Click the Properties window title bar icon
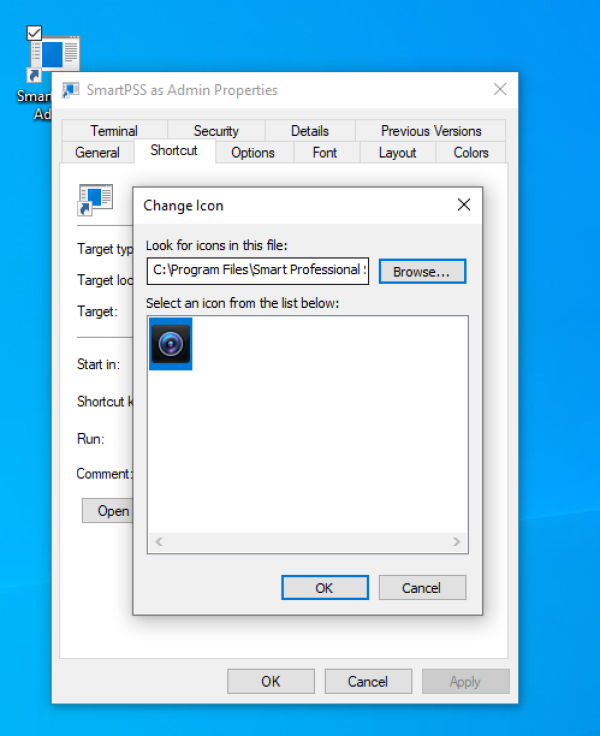This screenshot has width=600, height=736. point(71,90)
